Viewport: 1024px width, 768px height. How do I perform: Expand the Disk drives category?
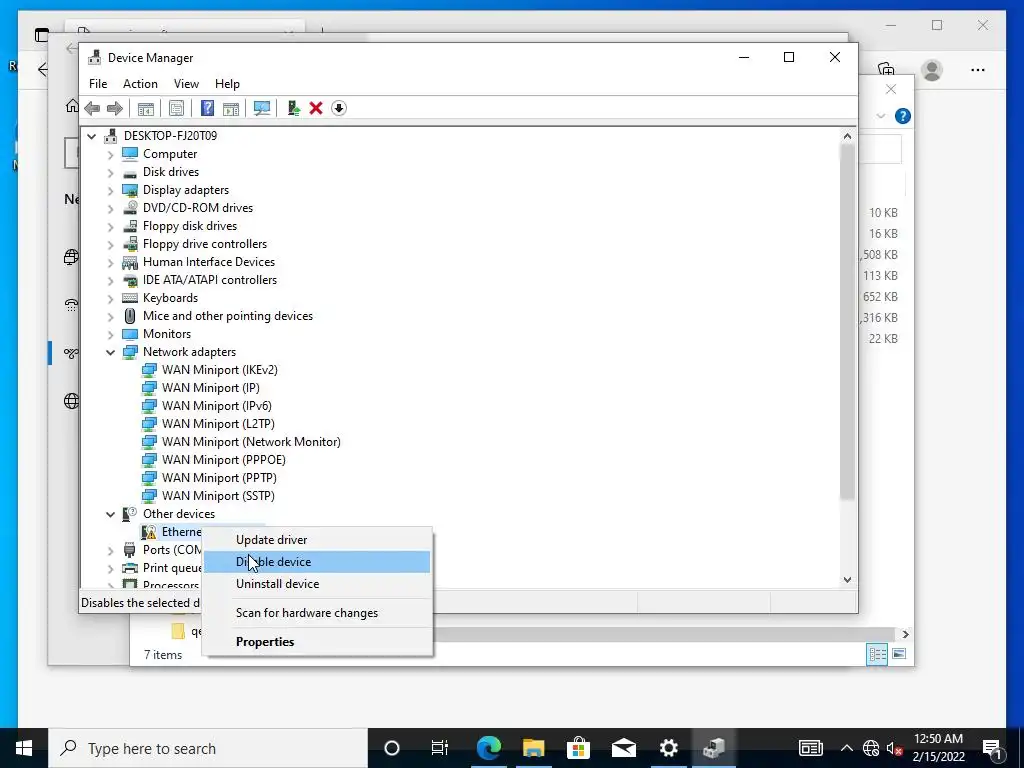(110, 172)
